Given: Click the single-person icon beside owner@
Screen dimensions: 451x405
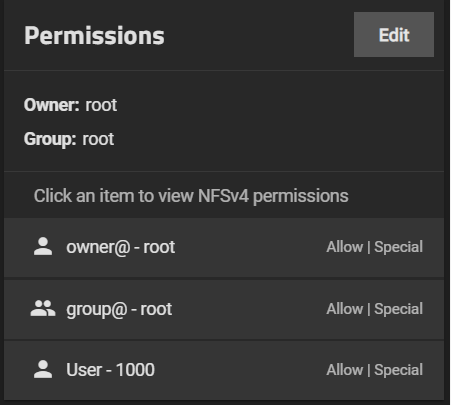Looking at the screenshot, I should pos(43,247).
